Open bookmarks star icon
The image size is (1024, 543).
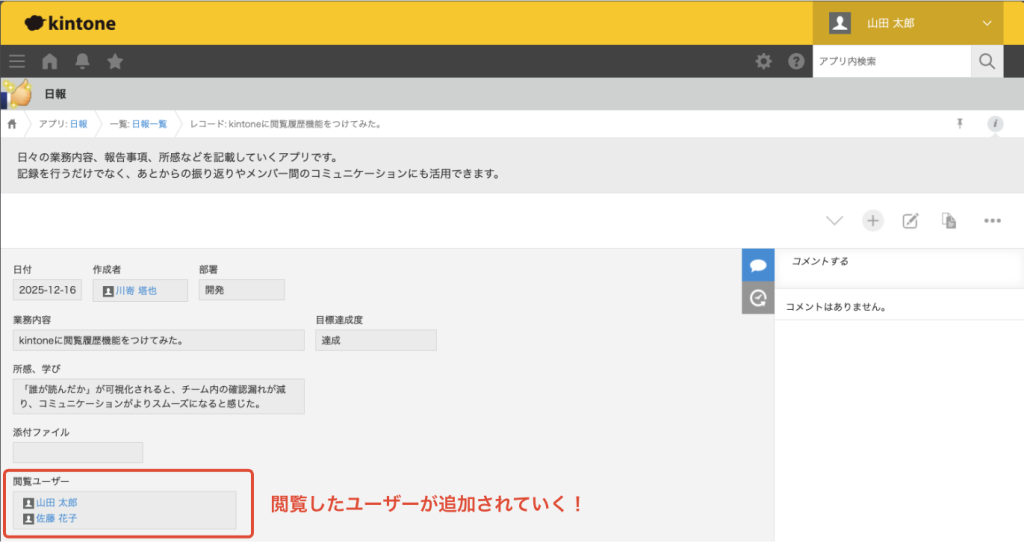pos(115,62)
